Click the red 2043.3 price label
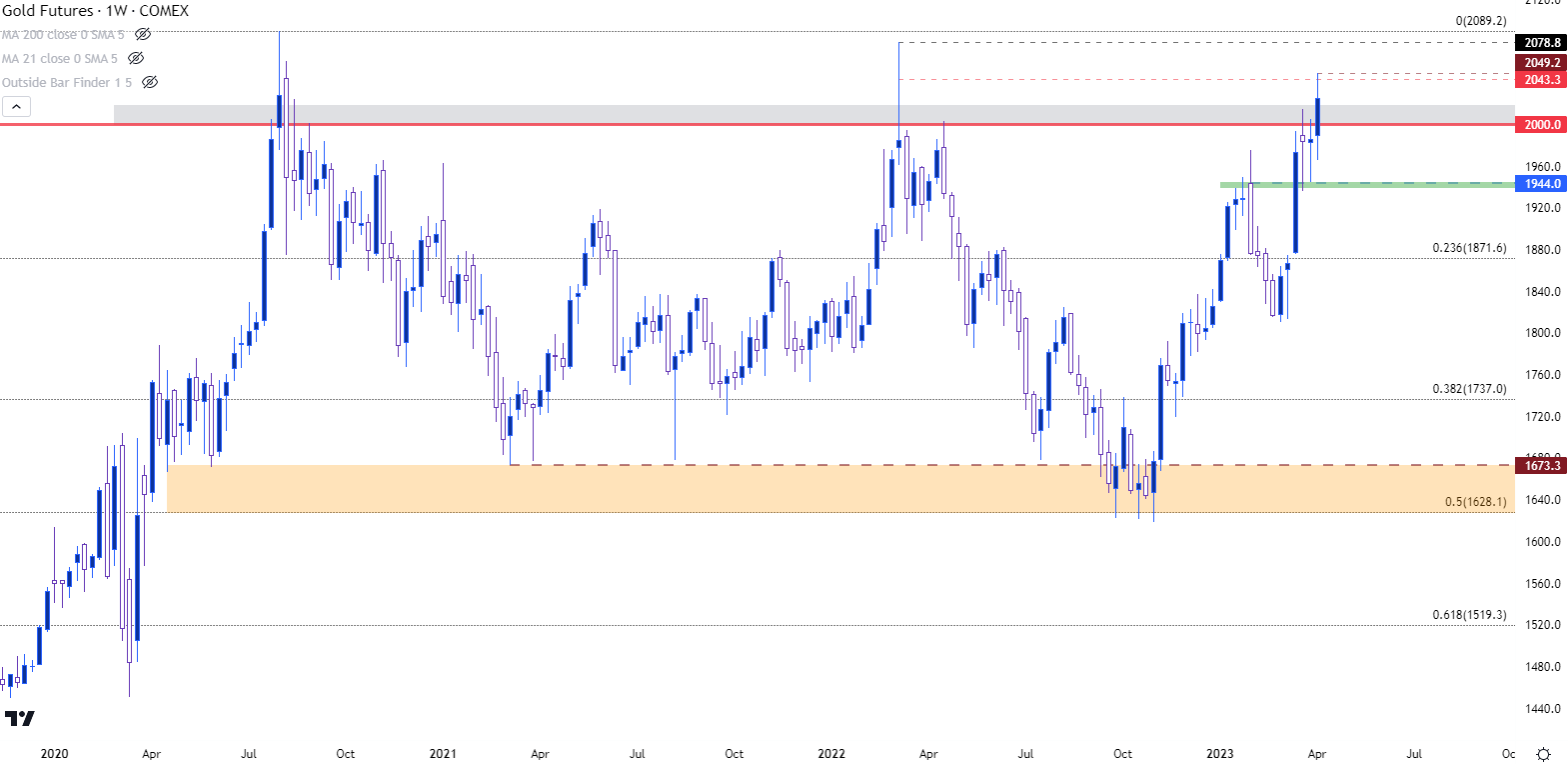 (1542, 79)
